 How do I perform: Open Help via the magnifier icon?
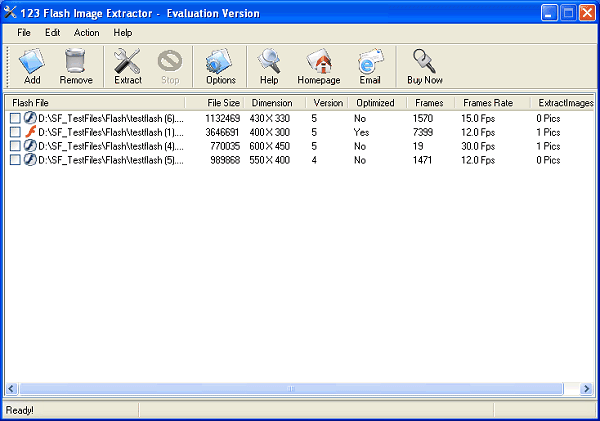269,61
